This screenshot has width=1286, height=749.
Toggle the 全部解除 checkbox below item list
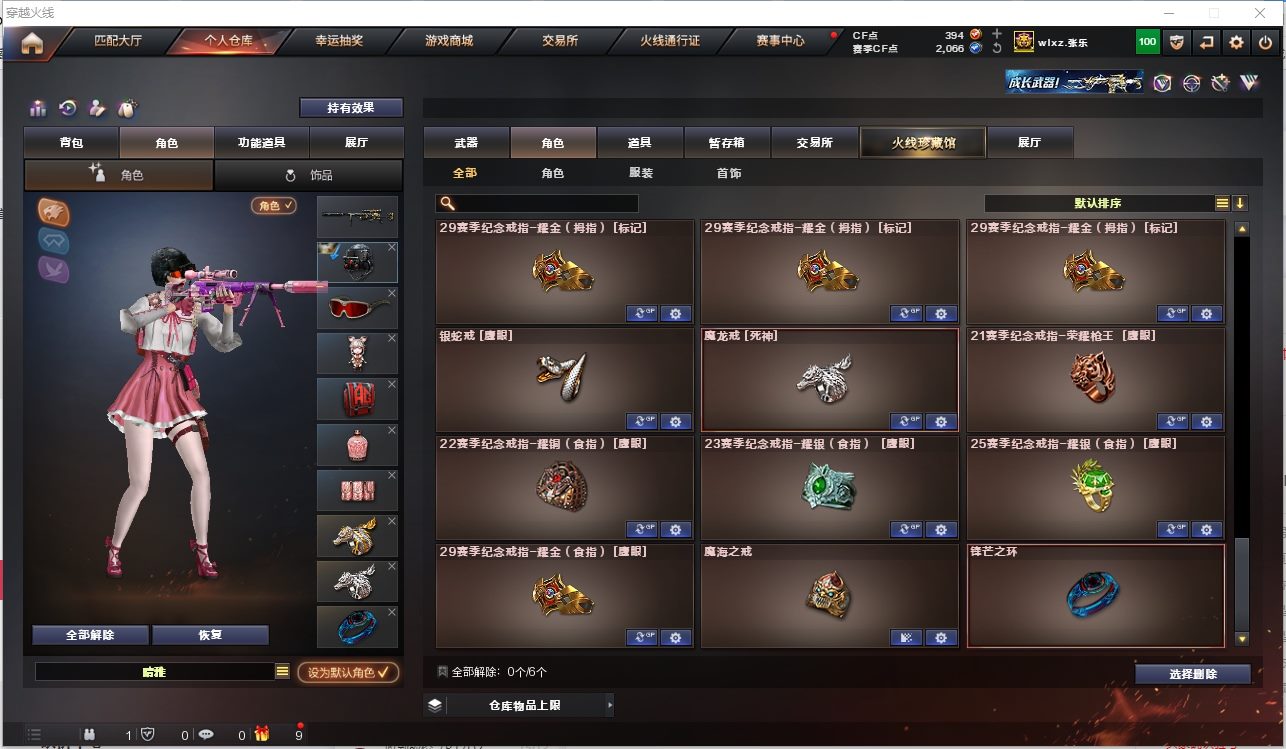[442, 672]
